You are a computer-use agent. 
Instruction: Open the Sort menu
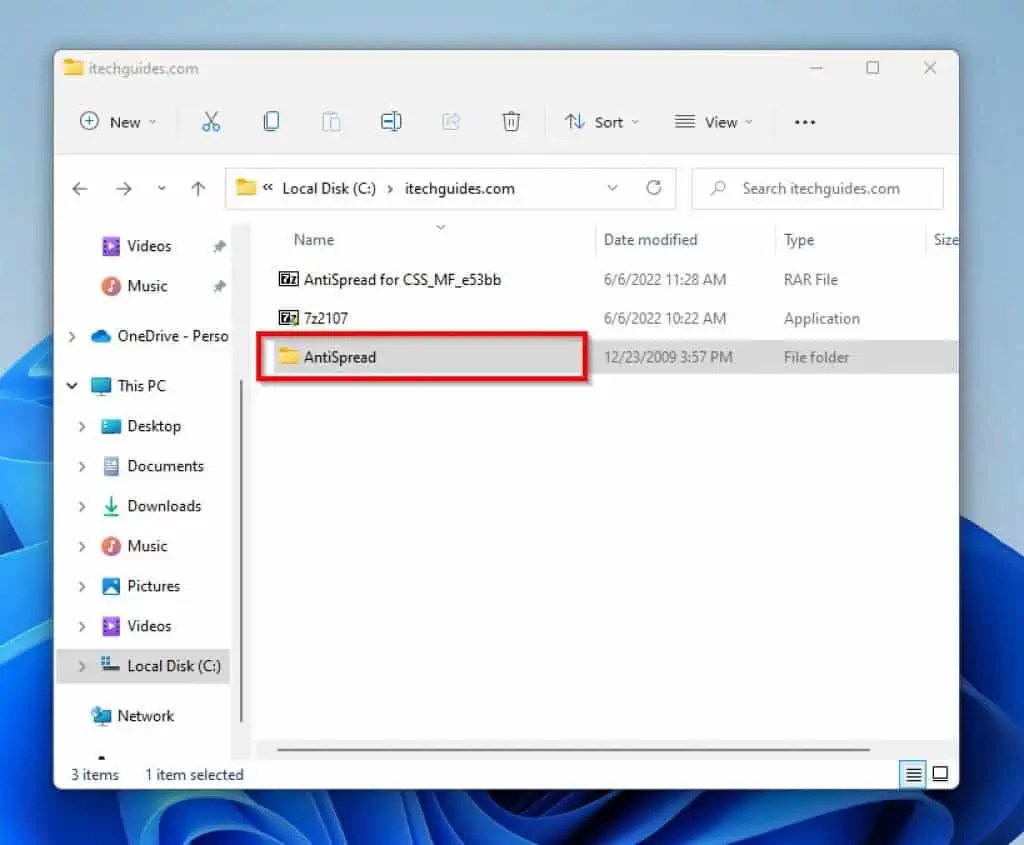[x=601, y=121]
